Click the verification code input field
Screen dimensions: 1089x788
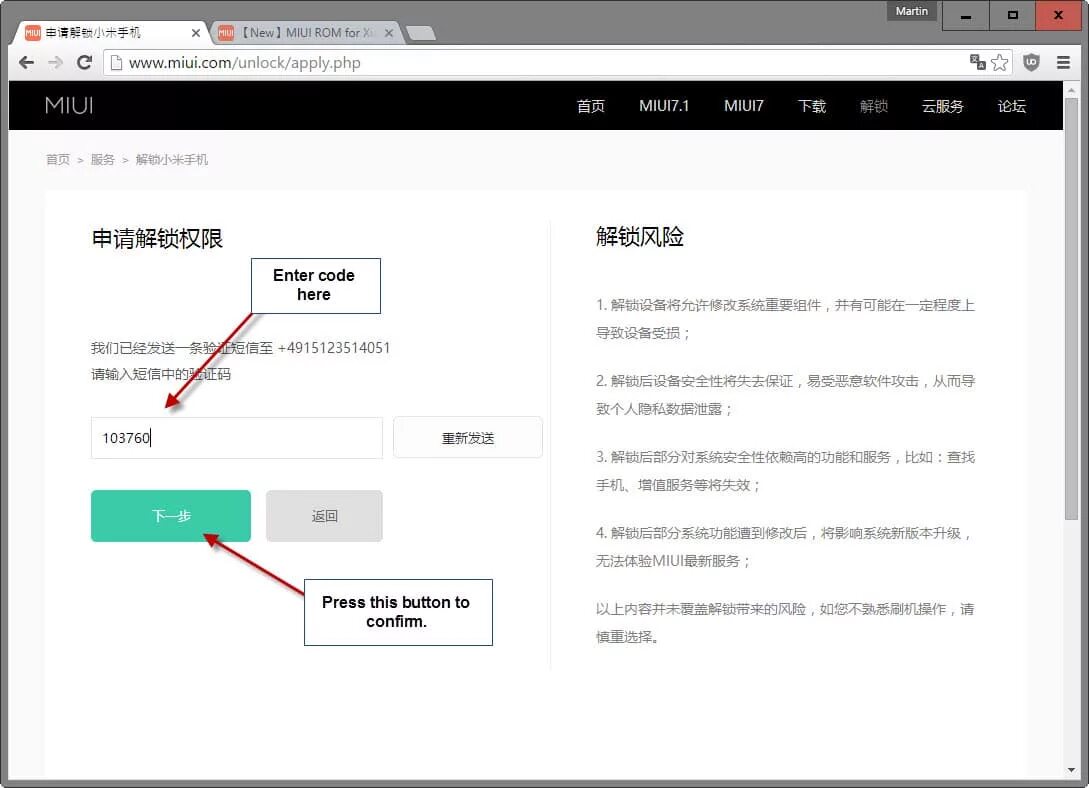[237, 438]
